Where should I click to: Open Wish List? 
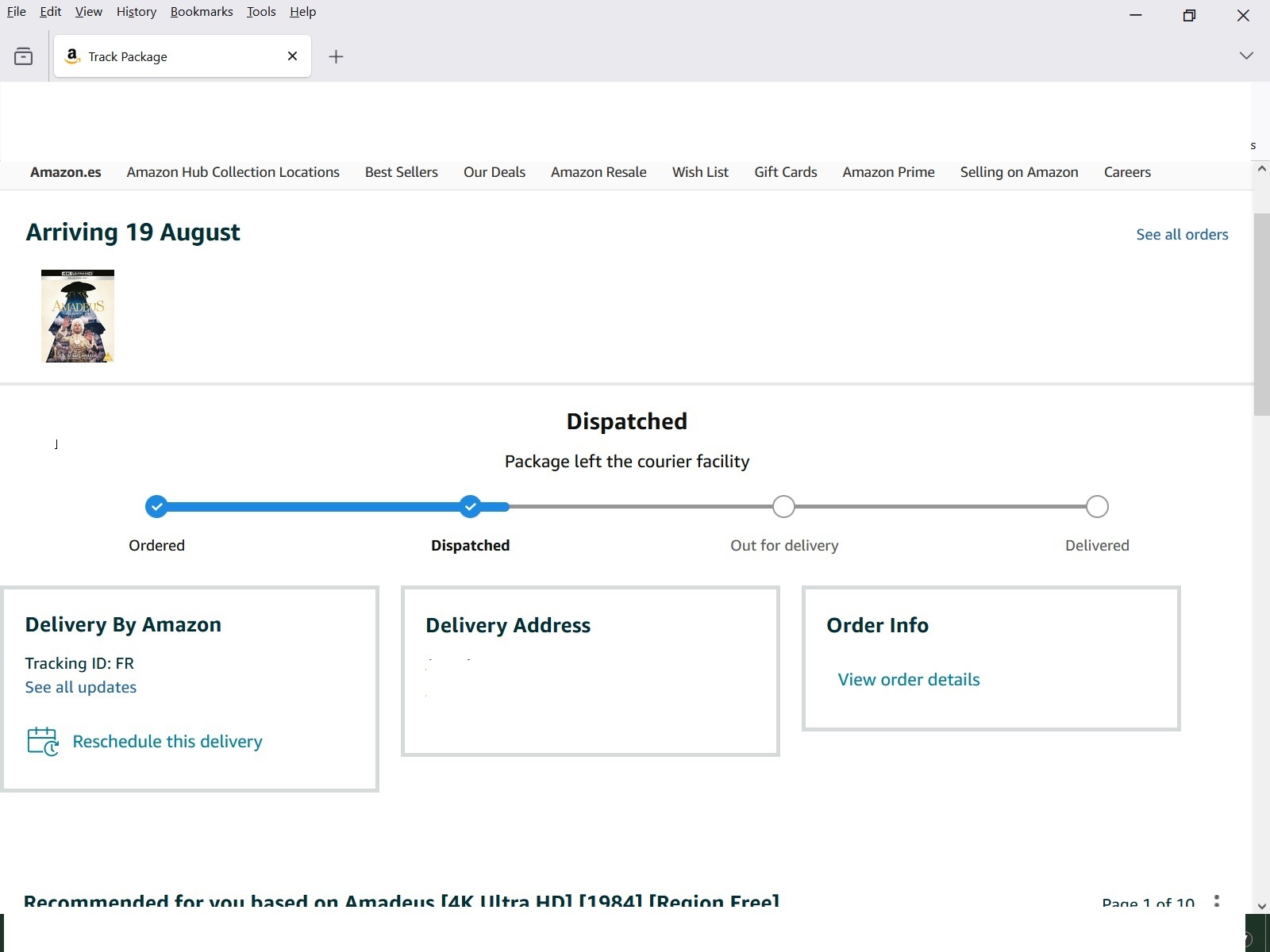click(x=700, y=172)
